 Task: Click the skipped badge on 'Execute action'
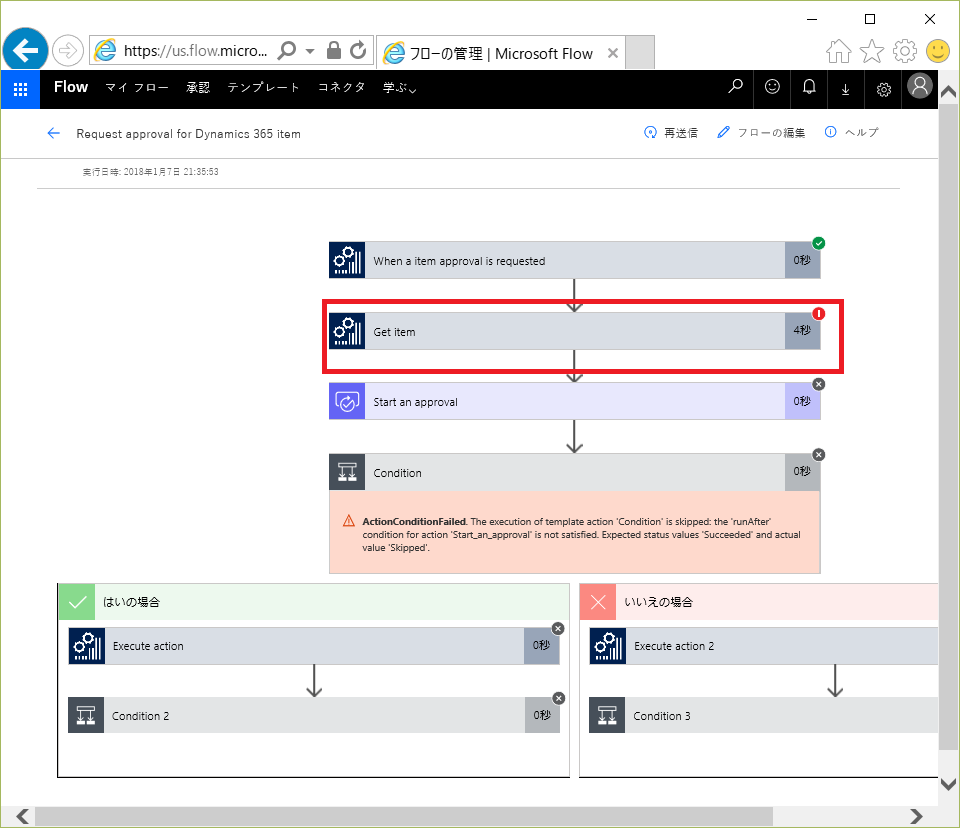click(558, 628)
